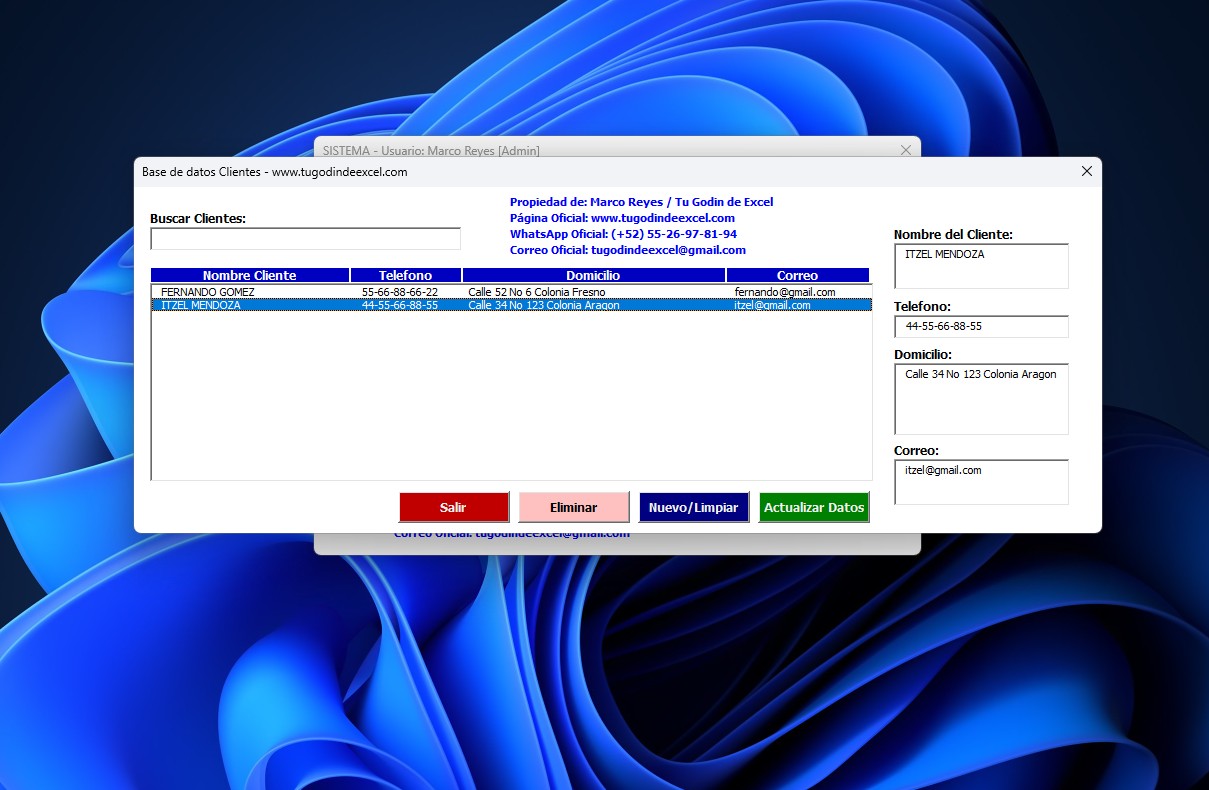Close the Base de datos Clientes dialog
This screenshot has height=790, width=1209.
pos(1087,171)
